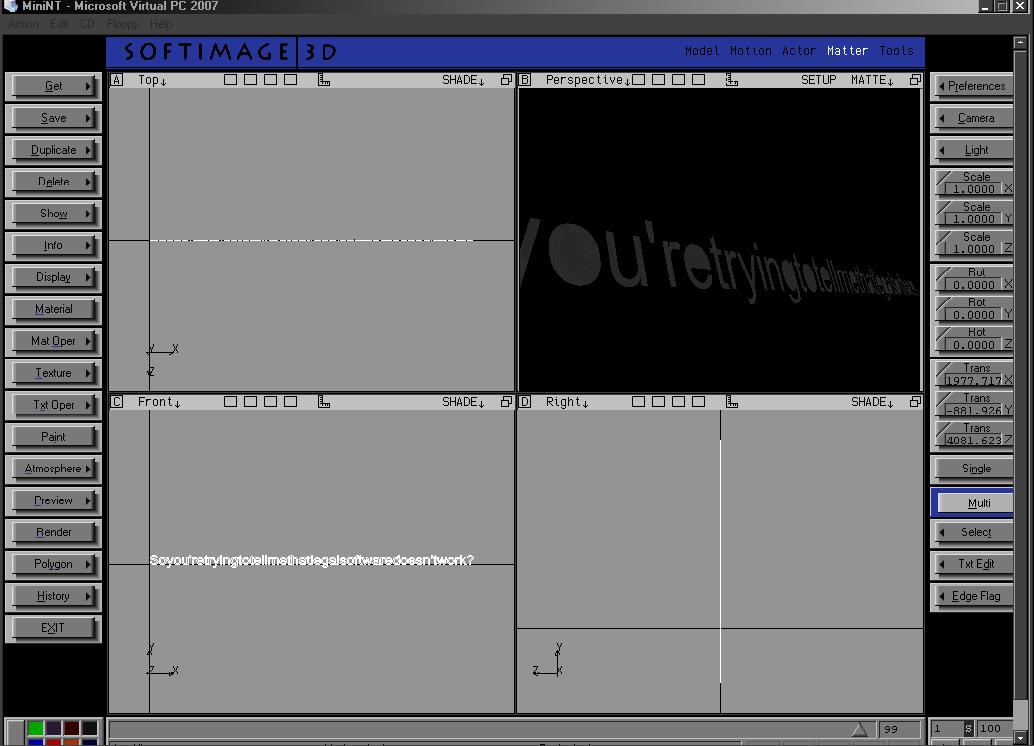Enable Multi selection mode
Viewport: 1034px width, 746px height.
click(x=972, y=503)
